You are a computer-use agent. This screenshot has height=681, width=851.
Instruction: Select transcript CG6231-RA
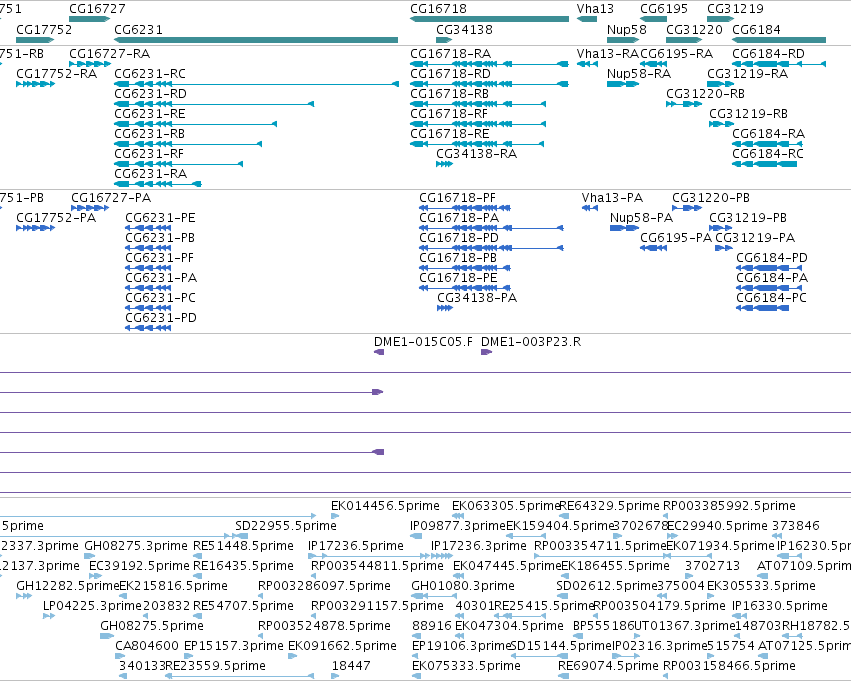point(158,184)
